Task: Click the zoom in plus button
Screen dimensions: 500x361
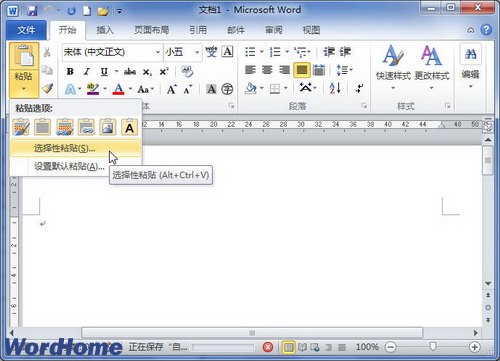Action: coord(474,347)
